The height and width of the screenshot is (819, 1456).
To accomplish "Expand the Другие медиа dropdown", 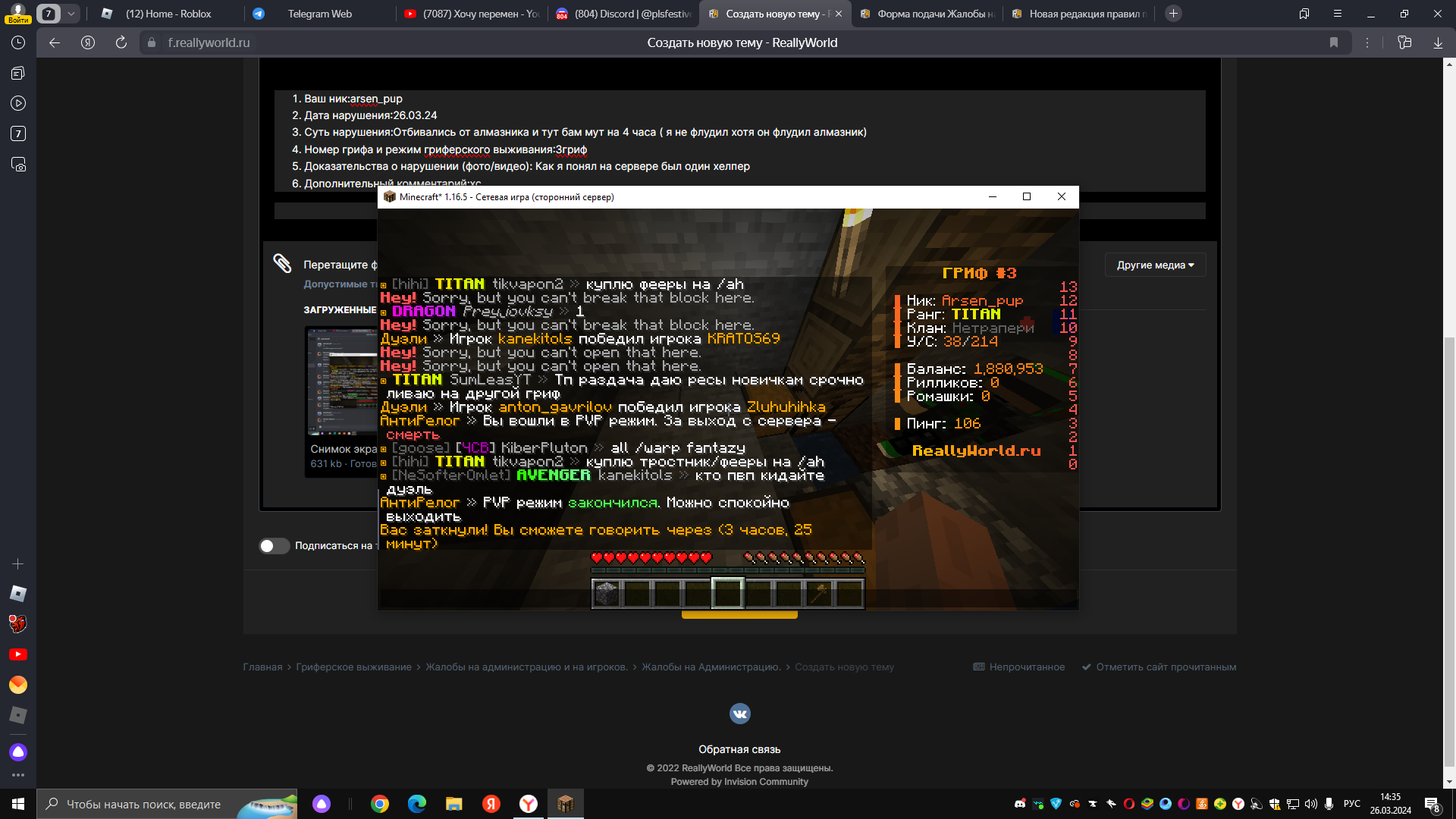I will point(1155,265).
